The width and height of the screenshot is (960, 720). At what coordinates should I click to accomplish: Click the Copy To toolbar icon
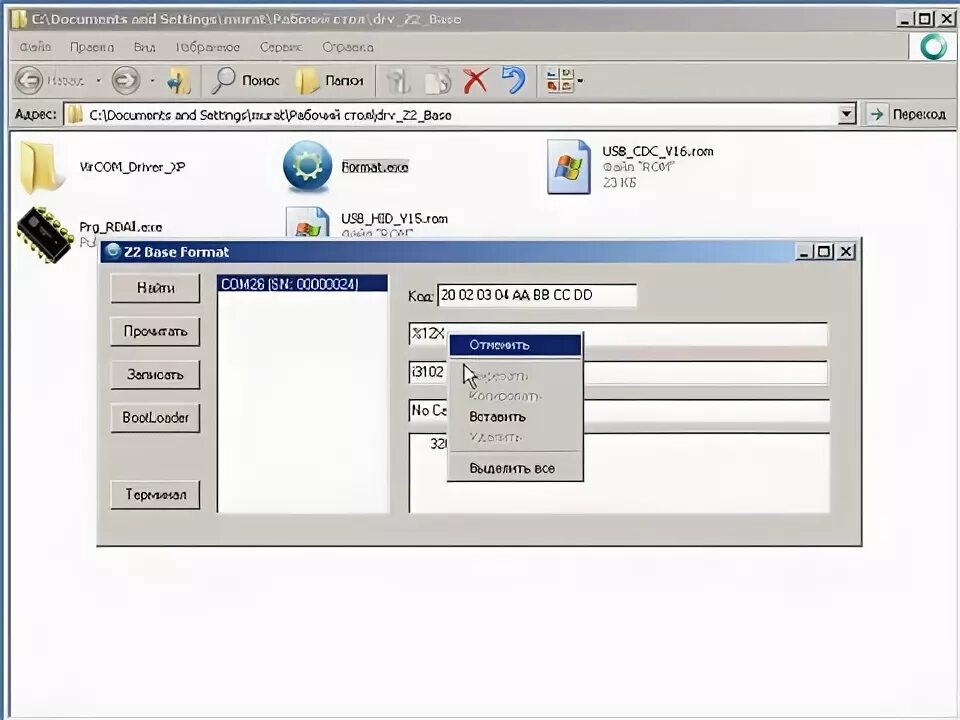pyautogui.click(x=438, y=81)
